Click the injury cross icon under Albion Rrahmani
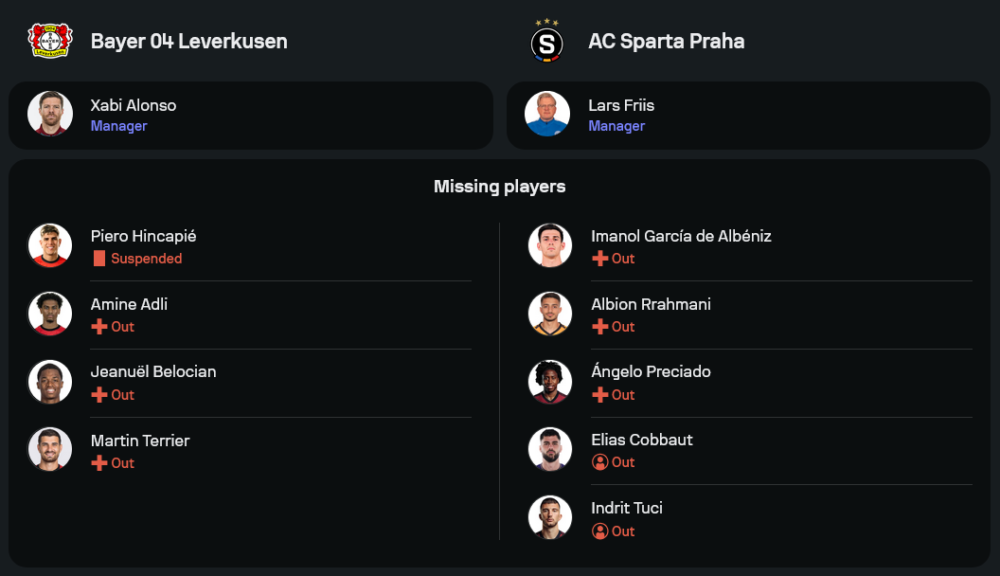1000x576 pixels. click(x=600, y=327)
